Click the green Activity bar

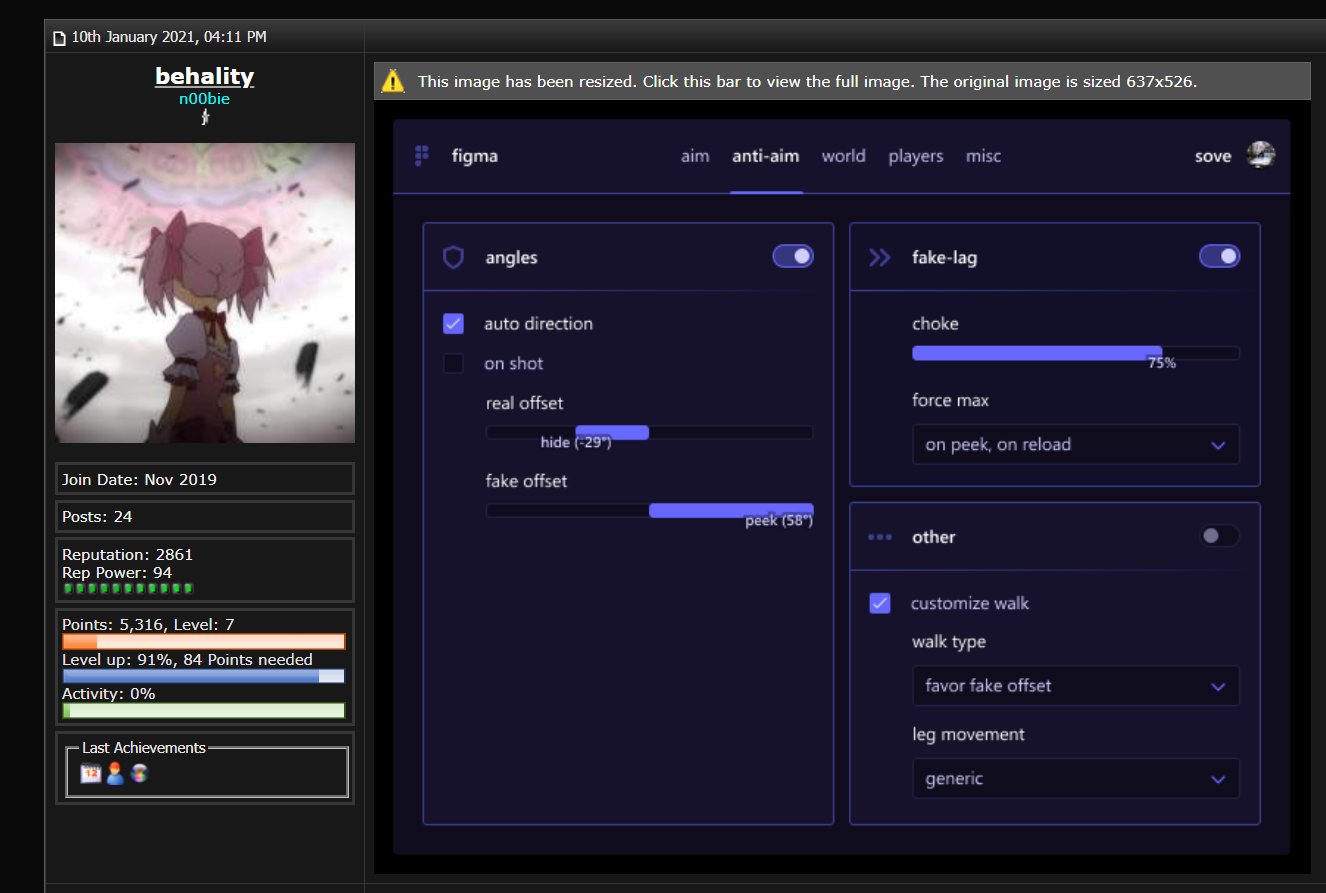[204, 710]
